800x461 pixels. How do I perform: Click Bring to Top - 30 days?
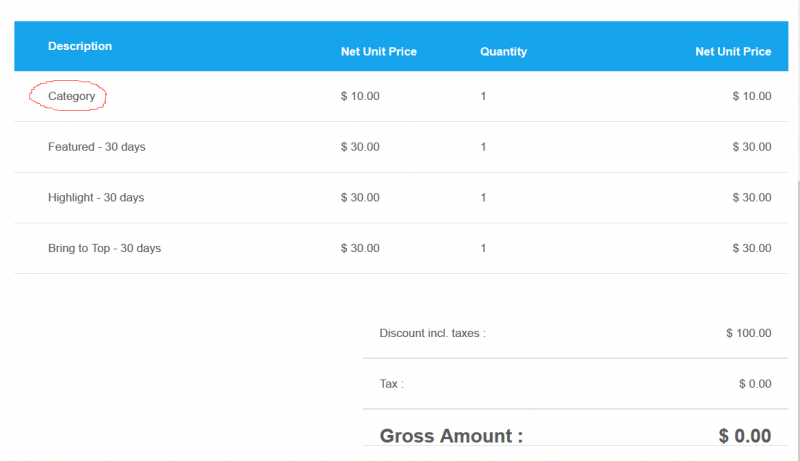[x=105, y=248]
